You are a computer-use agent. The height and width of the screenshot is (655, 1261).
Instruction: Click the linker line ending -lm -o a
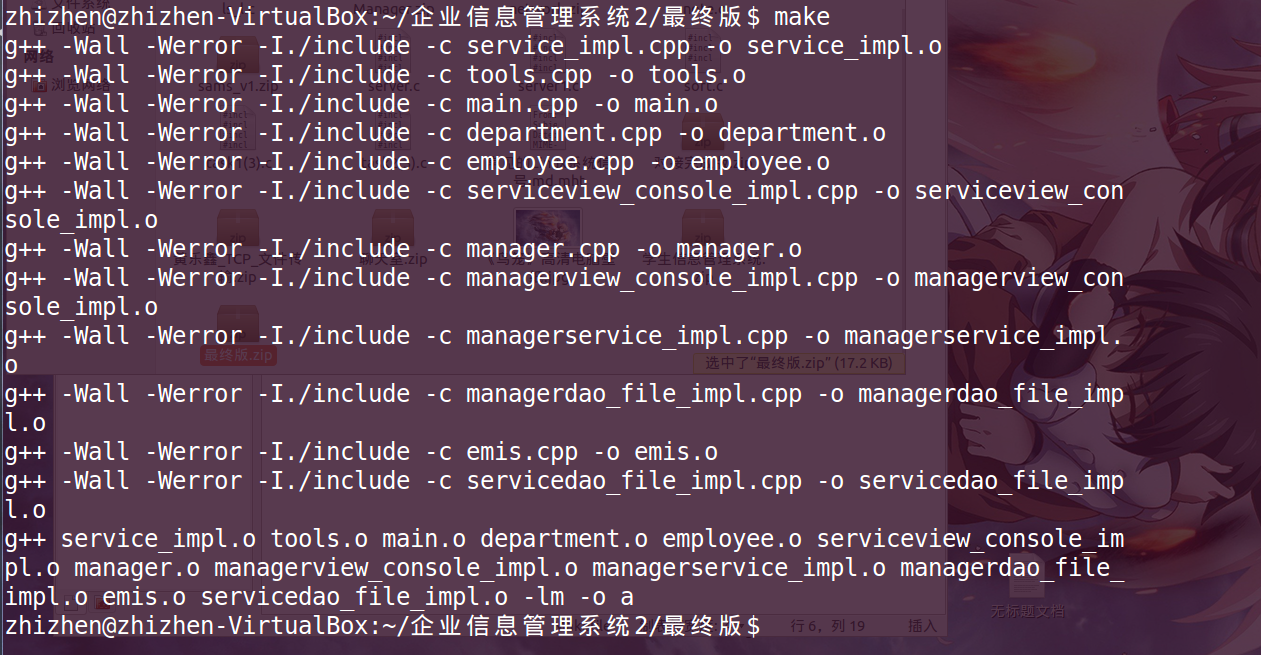pos(565,568)
